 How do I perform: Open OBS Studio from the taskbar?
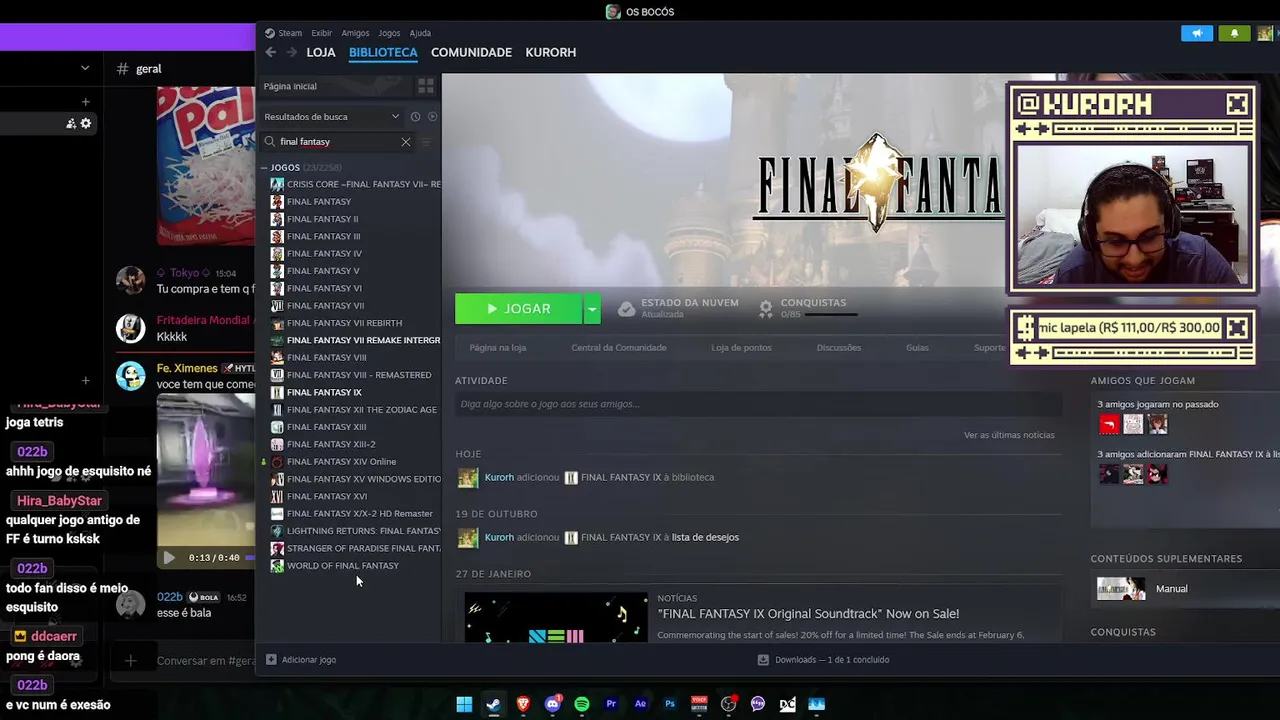coord(728,704)
